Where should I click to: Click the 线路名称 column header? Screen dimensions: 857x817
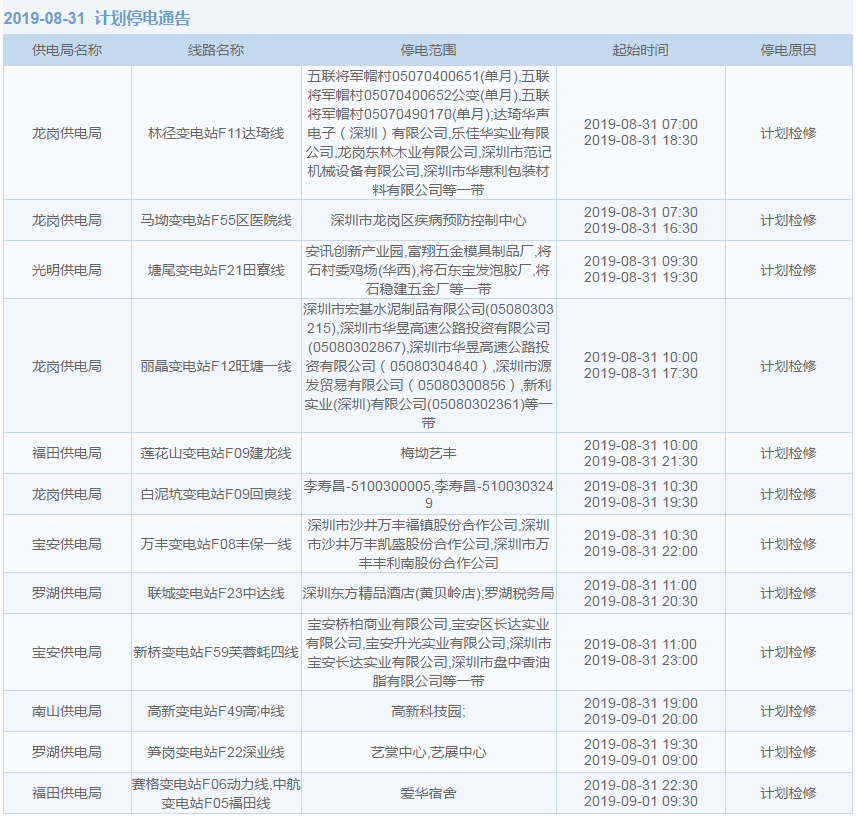[x=216, y=50]
